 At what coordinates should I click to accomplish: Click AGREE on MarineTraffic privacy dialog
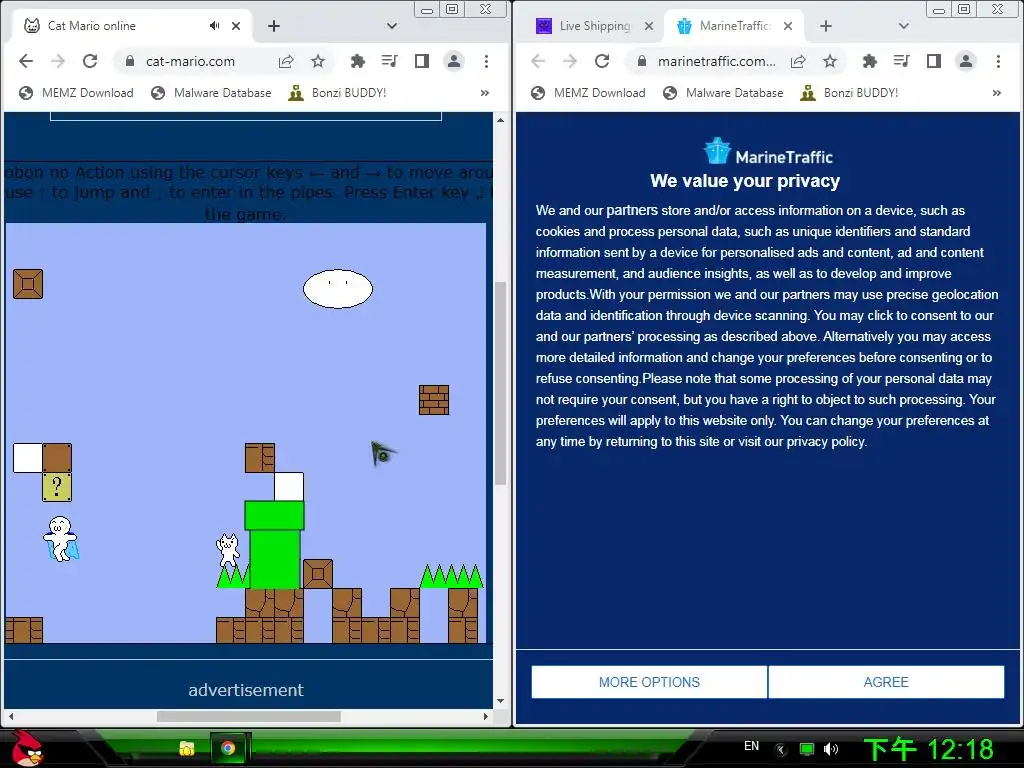886,682
